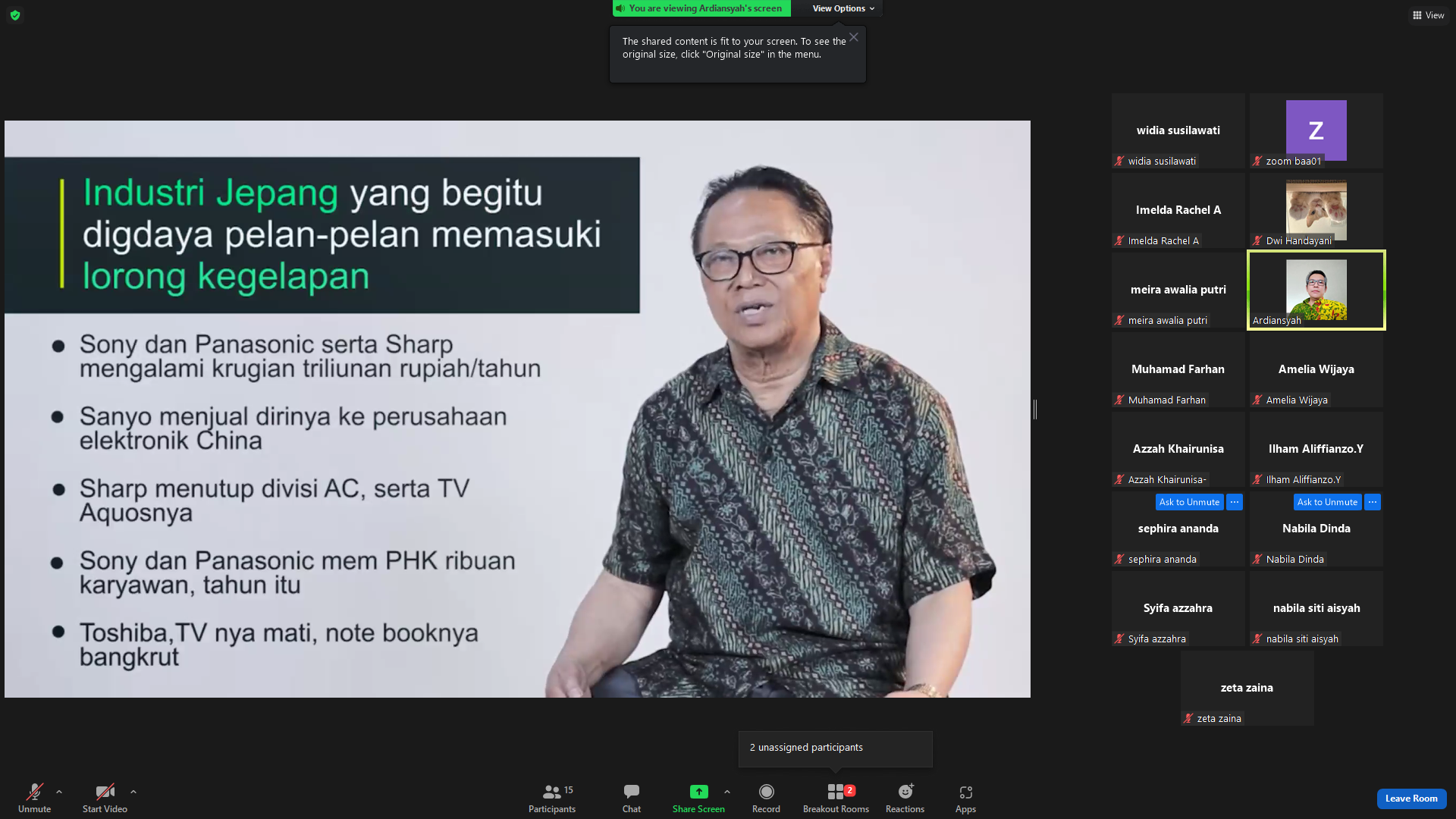Click slide bullet about Toshiba

[279, 645]
